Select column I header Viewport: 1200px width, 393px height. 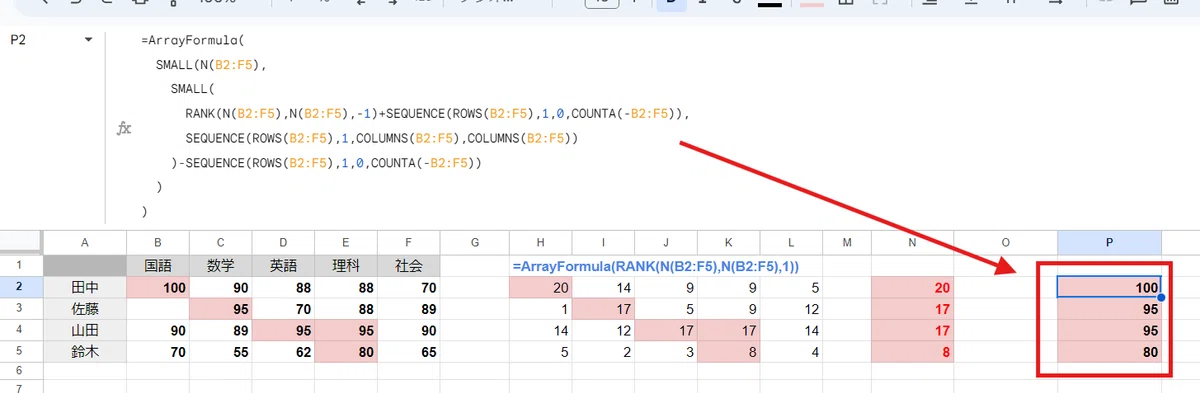(603, 243)
